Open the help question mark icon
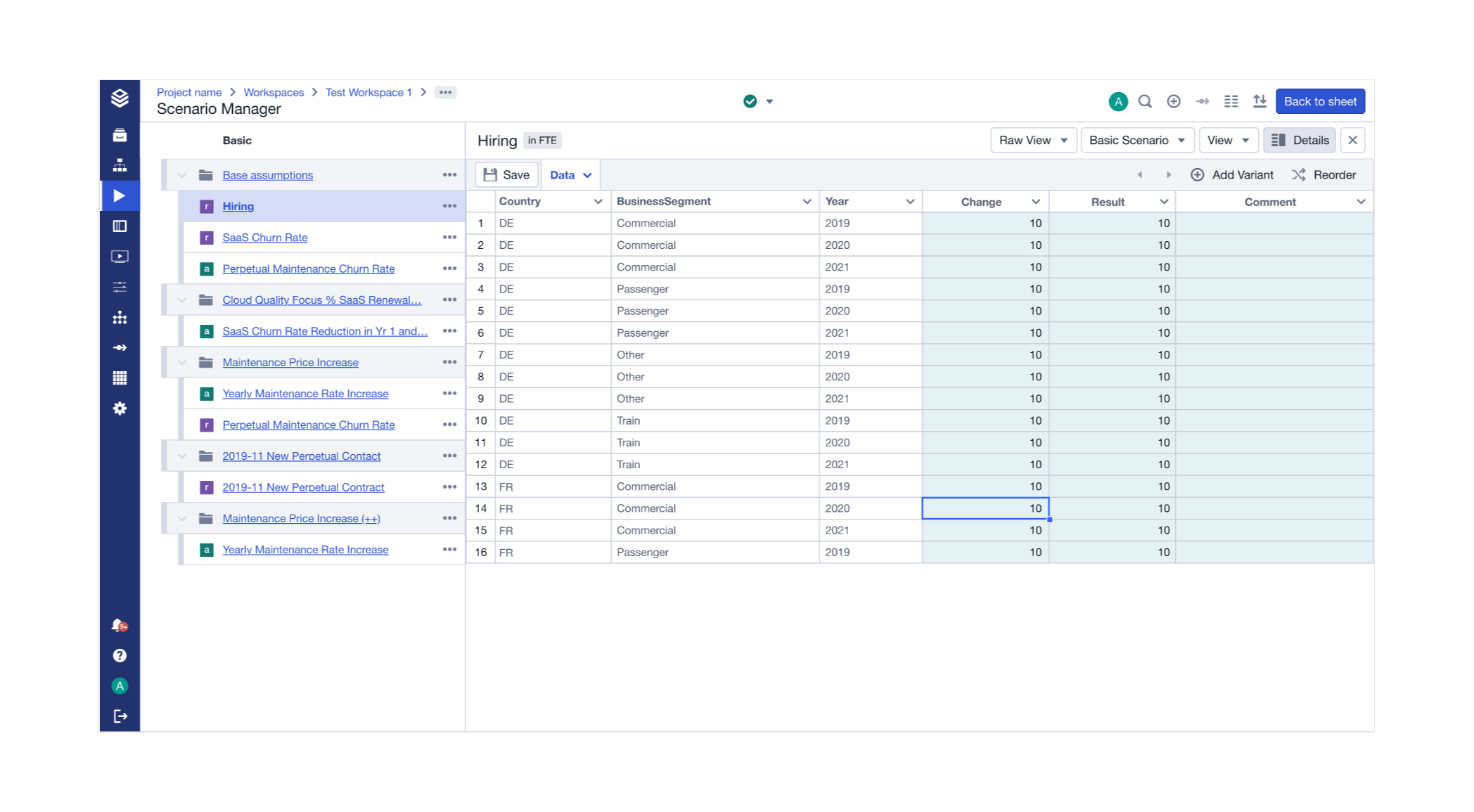This screenshot has height=812, width=1474. (120, 655)
